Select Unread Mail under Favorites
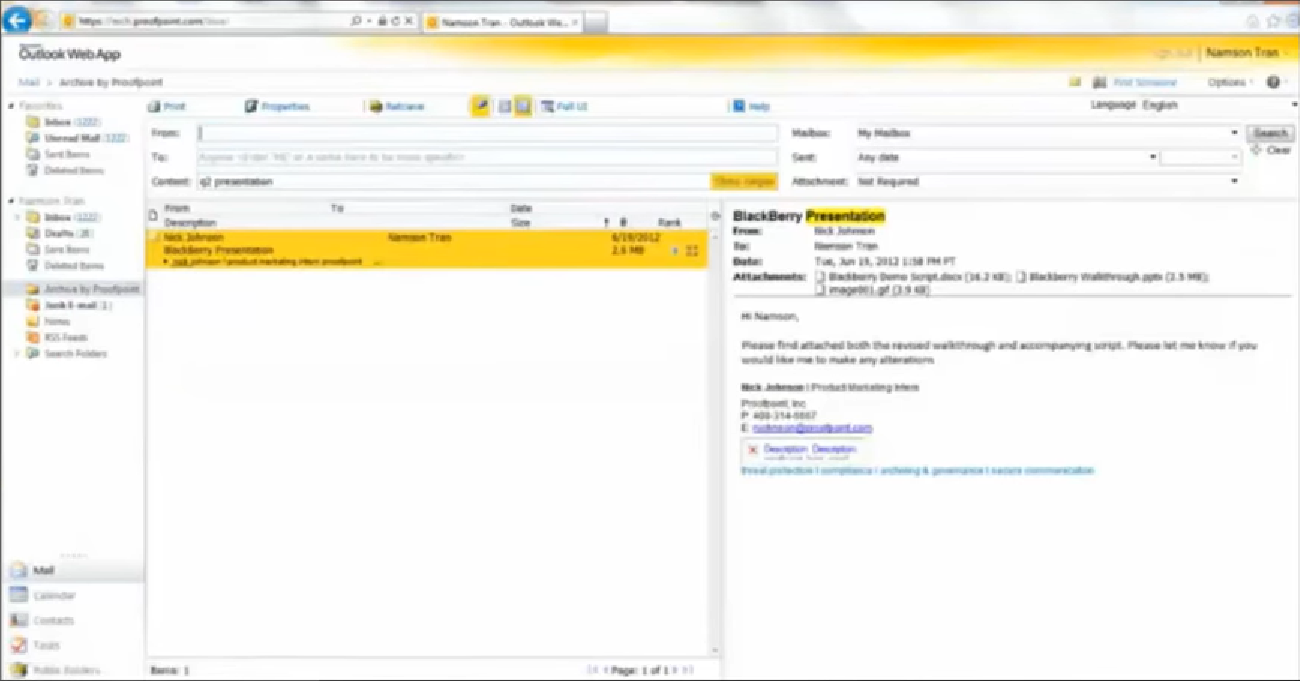 [76, 138]
